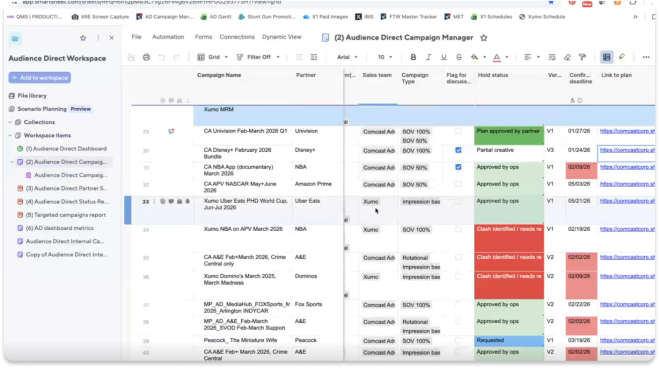Select row number 33 header
The height and width of the screenshot is (368, 660).
click(146, 202)
